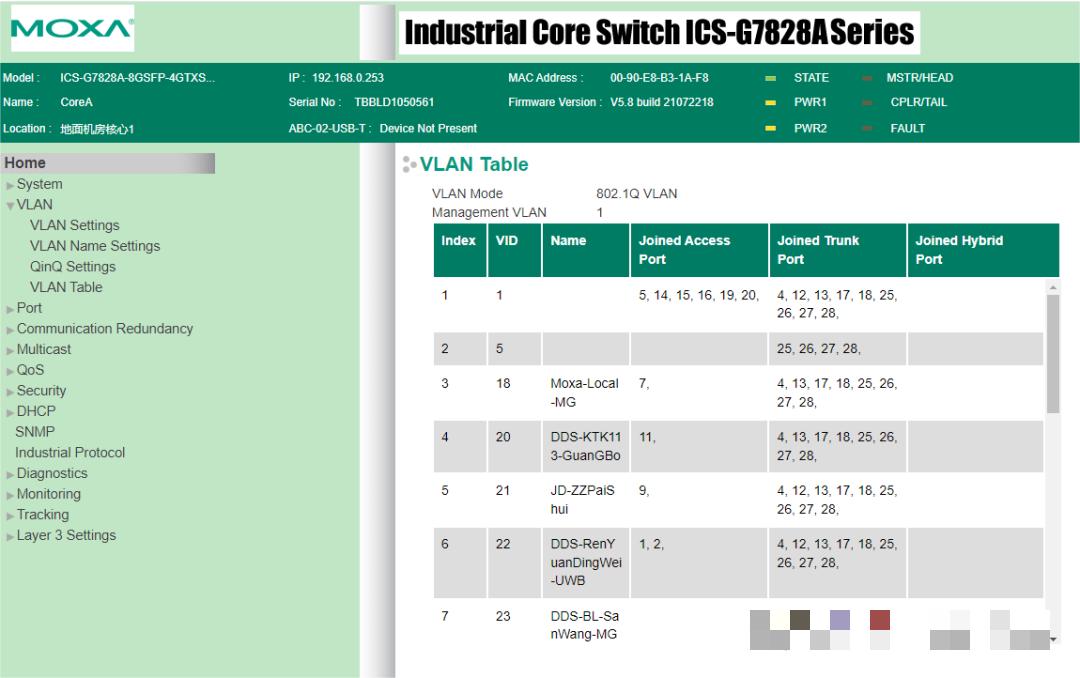Open the Industrial Protocol page
The height and width of the screenshot is (678, 1080).
(x=70, y=453)
